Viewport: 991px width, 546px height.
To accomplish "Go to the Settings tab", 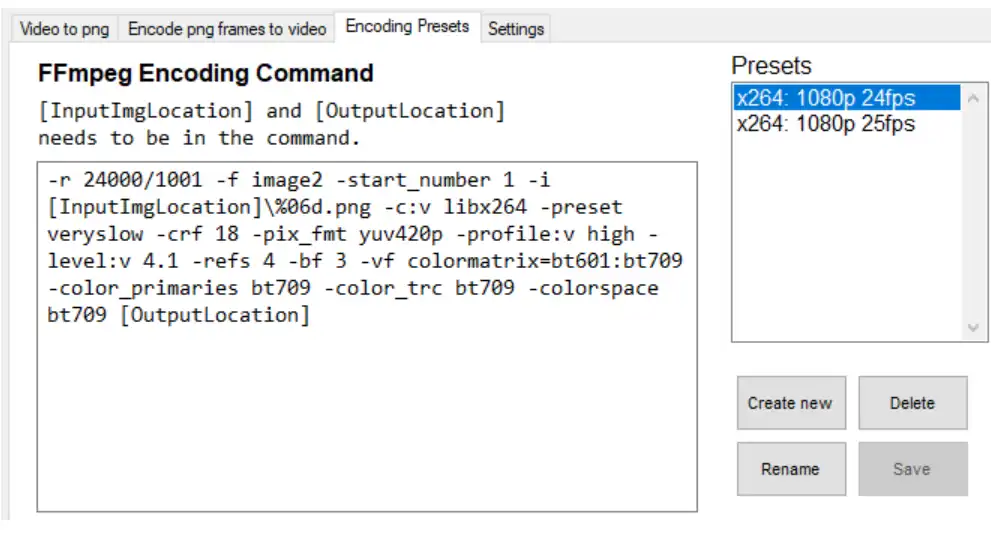I will (516, 29).
